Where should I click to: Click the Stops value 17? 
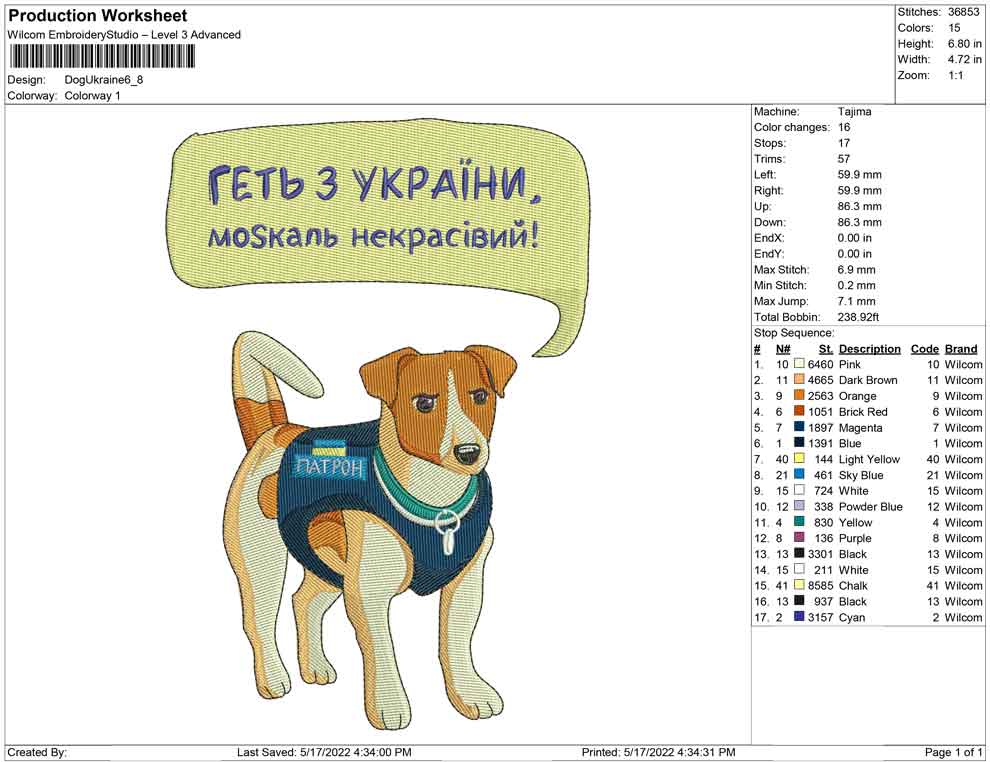pyautogui.click(x=844, y=143)
